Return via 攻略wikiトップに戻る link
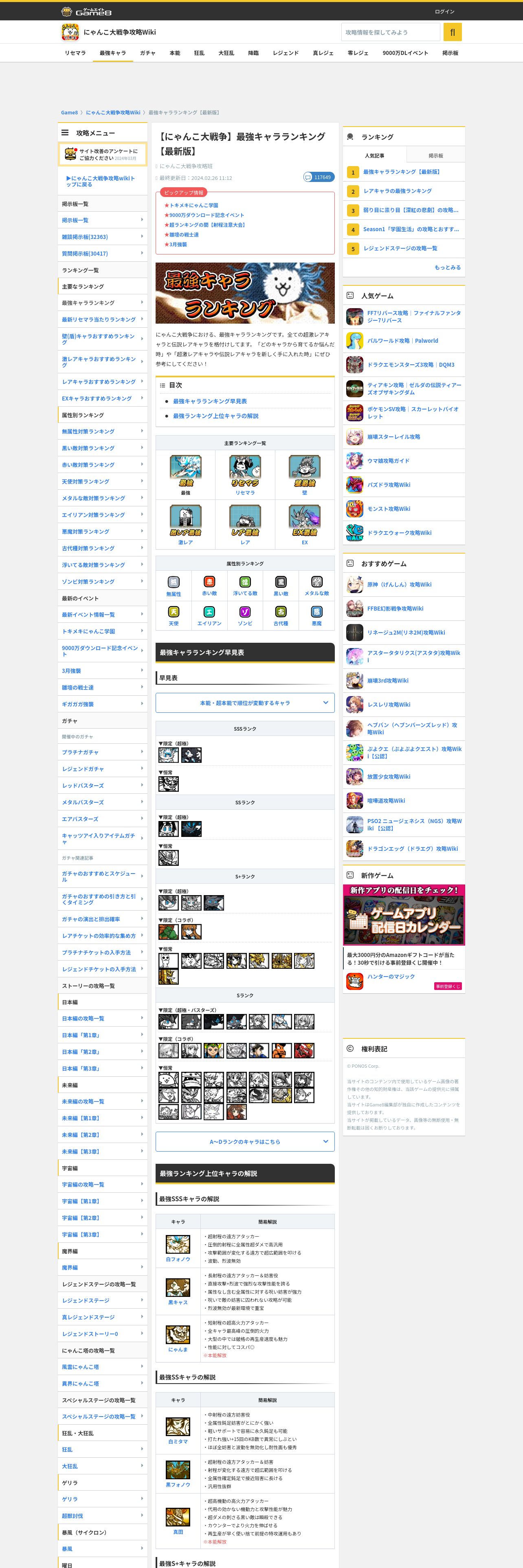 coord(101,181)
